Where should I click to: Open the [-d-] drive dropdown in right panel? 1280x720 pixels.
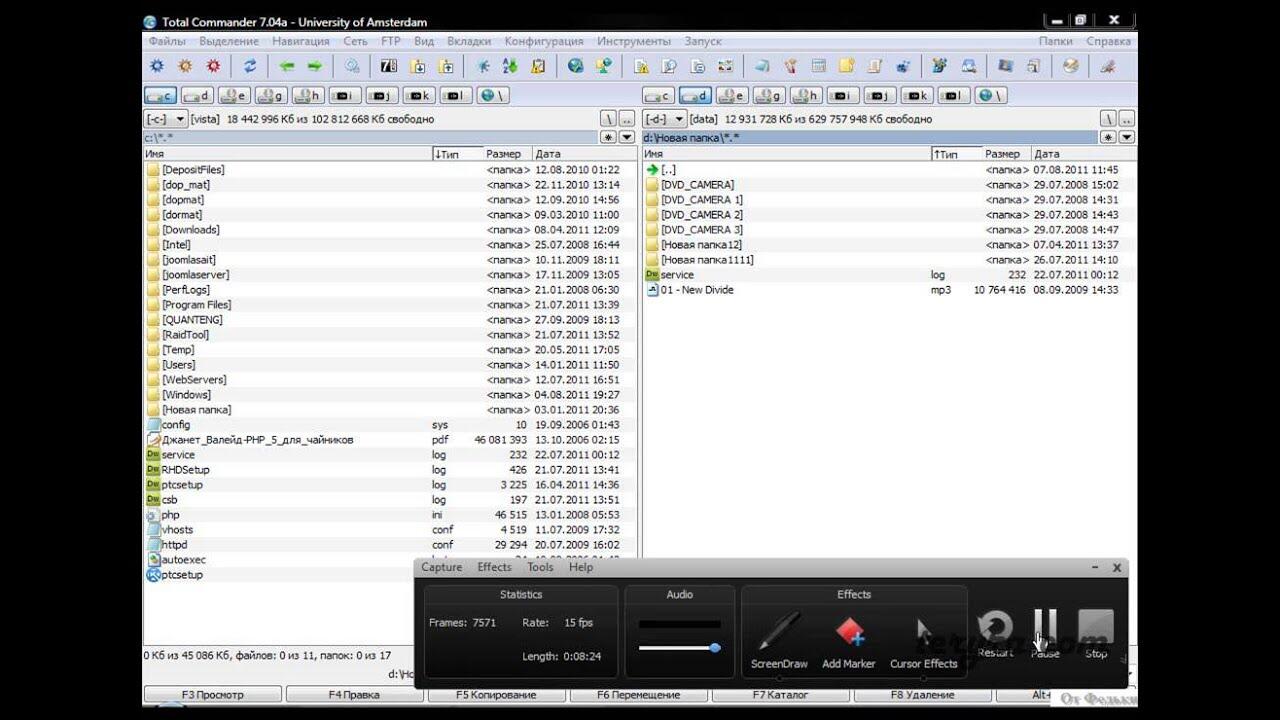coord(664,119)
